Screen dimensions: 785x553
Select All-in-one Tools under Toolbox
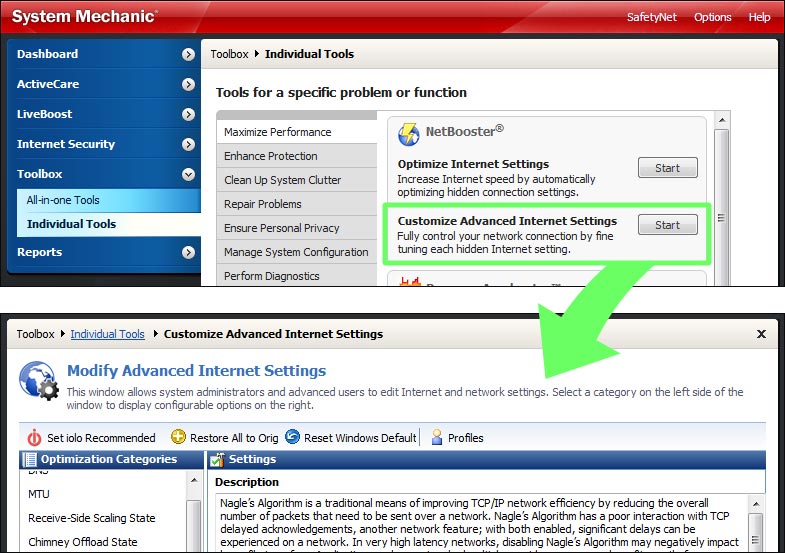pos(109,200)
